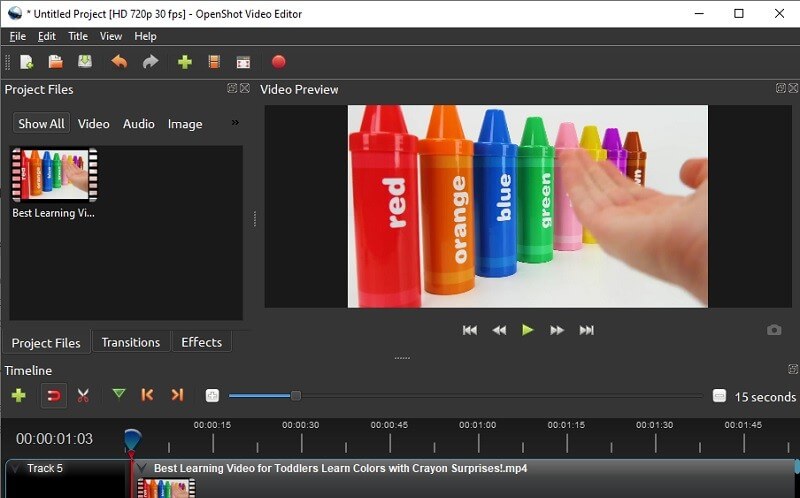Open the Track 5 dropdown arrow

coord(14,468)
